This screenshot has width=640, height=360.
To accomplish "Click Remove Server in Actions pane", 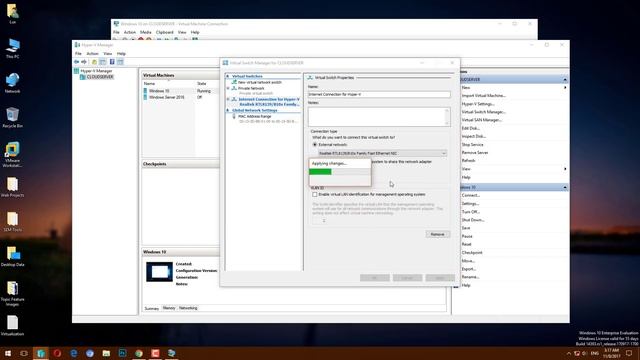I will (x=475, y=153).
